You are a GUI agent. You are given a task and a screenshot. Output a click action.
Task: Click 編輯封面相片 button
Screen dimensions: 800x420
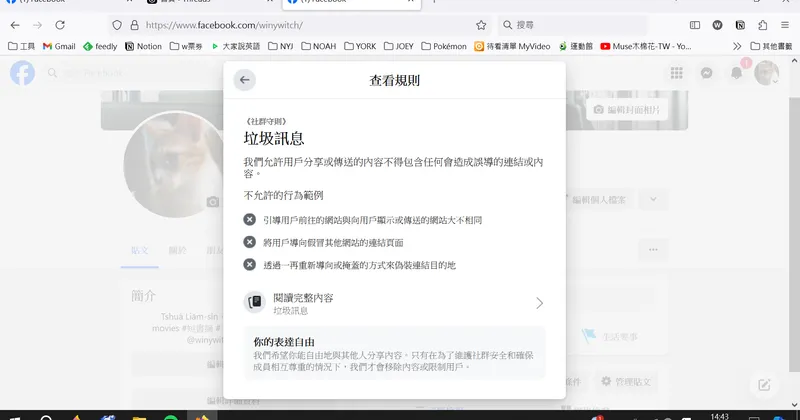(x=627, y=110)
